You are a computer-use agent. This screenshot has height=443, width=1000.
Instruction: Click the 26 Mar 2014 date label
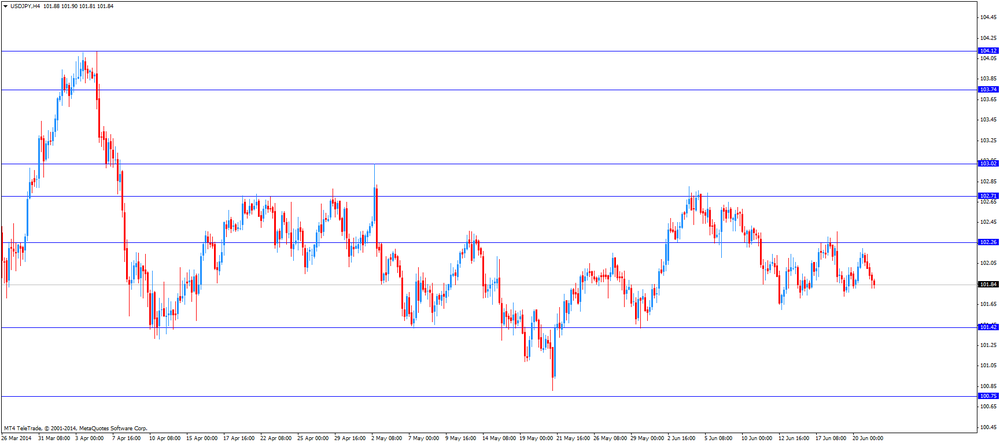pos(15,439)
